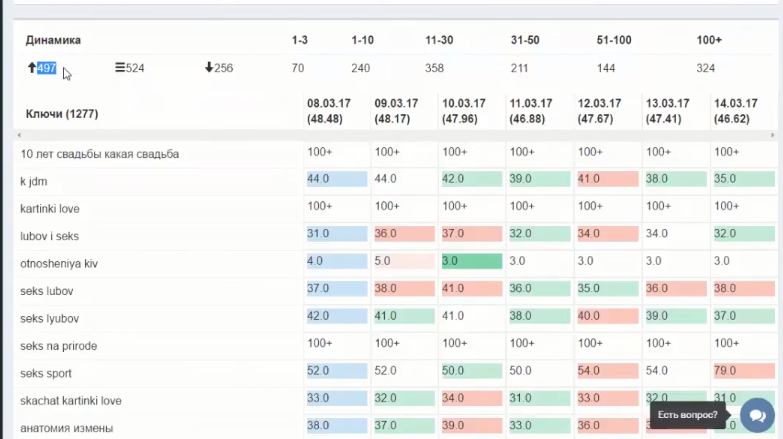Image resolution: width=783 pixels, height=439 pixels.
Task: Click the "Ключи (1277)" column header
Action: pyautogui.click(x=62, y=115)
